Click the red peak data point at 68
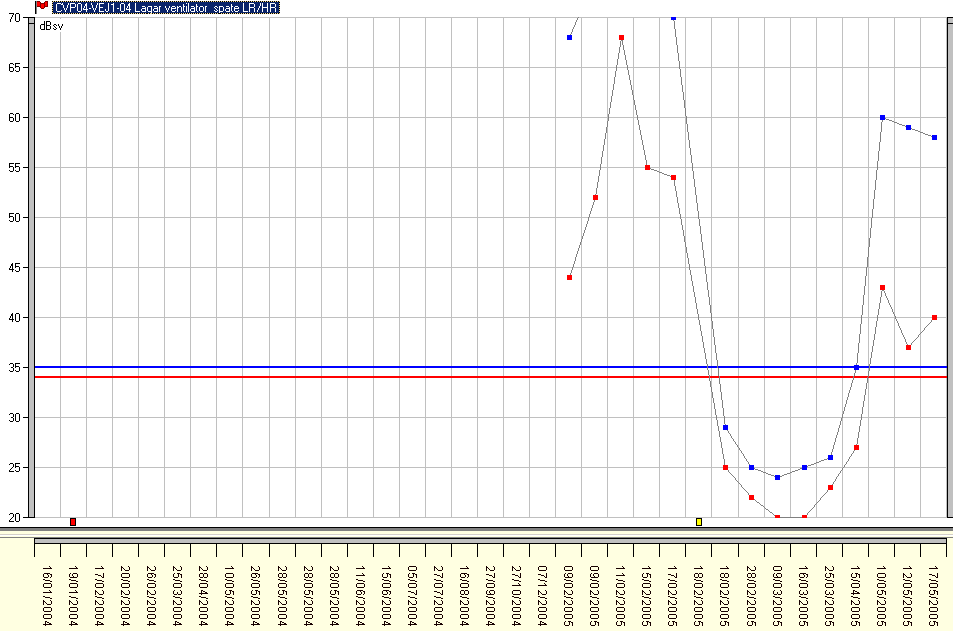Screen dimensions: 953x631 (621, 38)
